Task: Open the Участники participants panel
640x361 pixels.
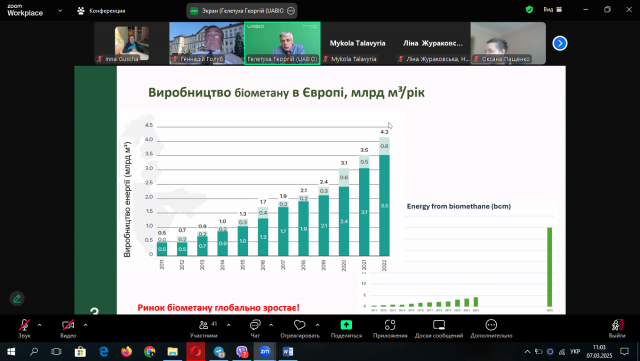Action: 204,328
